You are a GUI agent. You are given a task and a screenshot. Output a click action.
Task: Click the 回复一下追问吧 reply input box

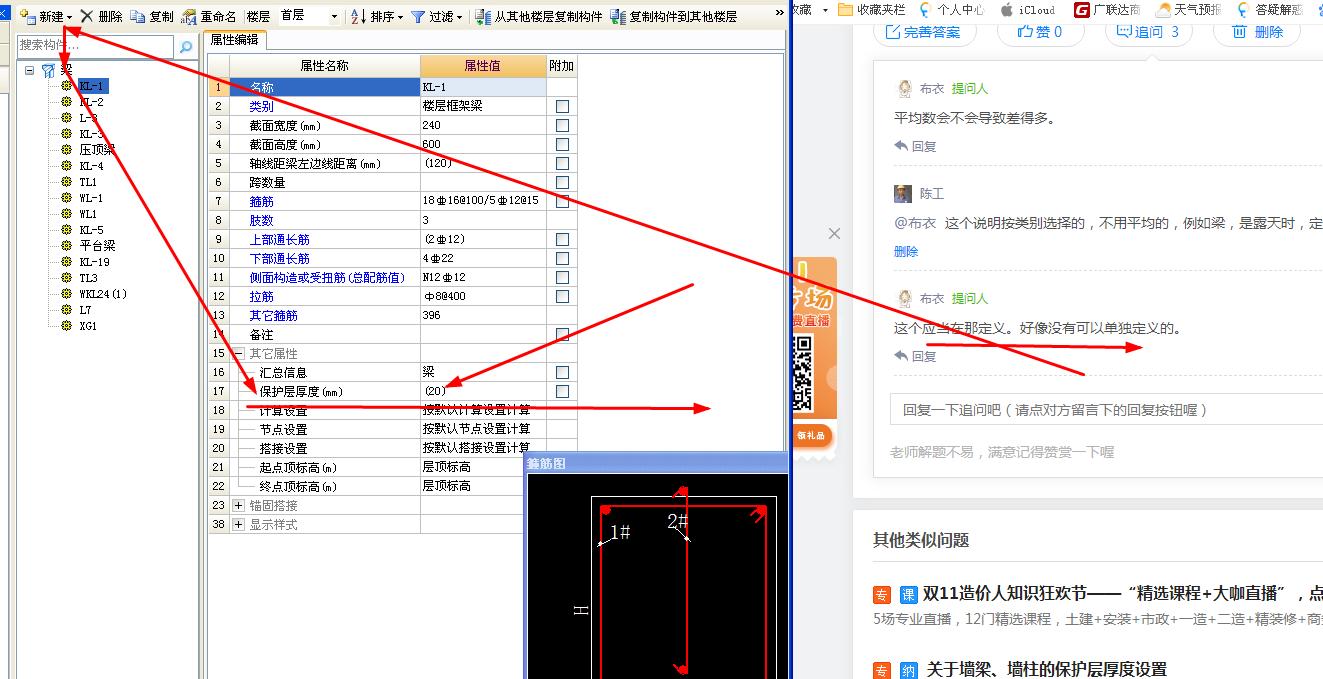pyautogui.click(x=1106, y=410)
